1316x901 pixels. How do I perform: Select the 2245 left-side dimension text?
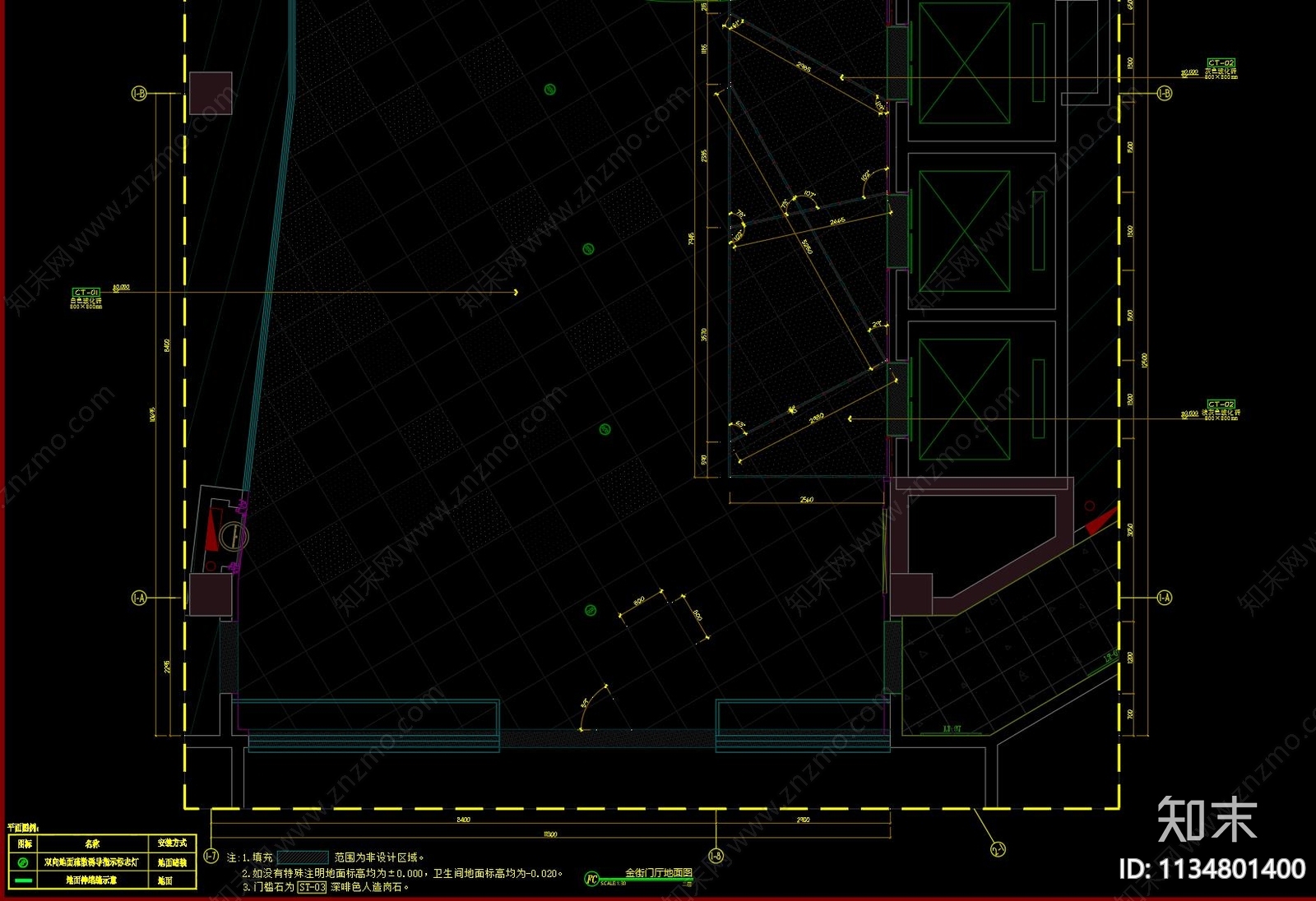coord(167,667)
